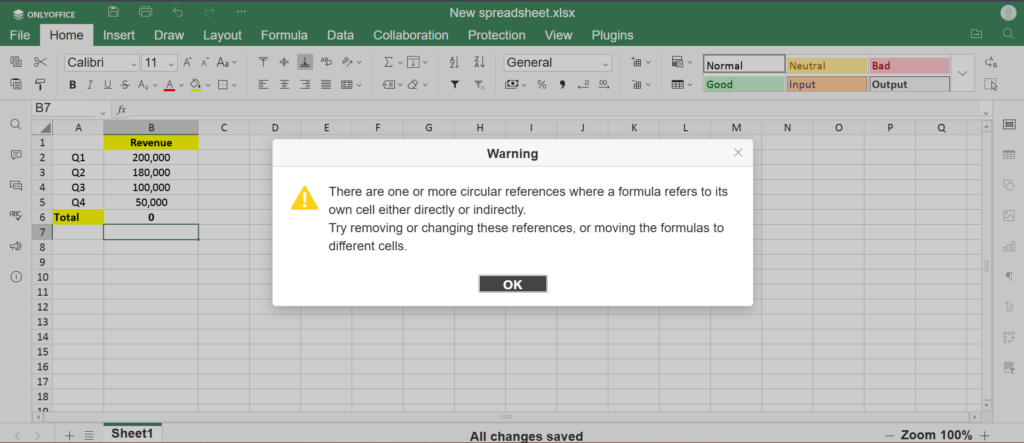Click the Save icon in the title bar
Image resolution: width=1024 pixels, height=443 pixels.
click(113, 12)
